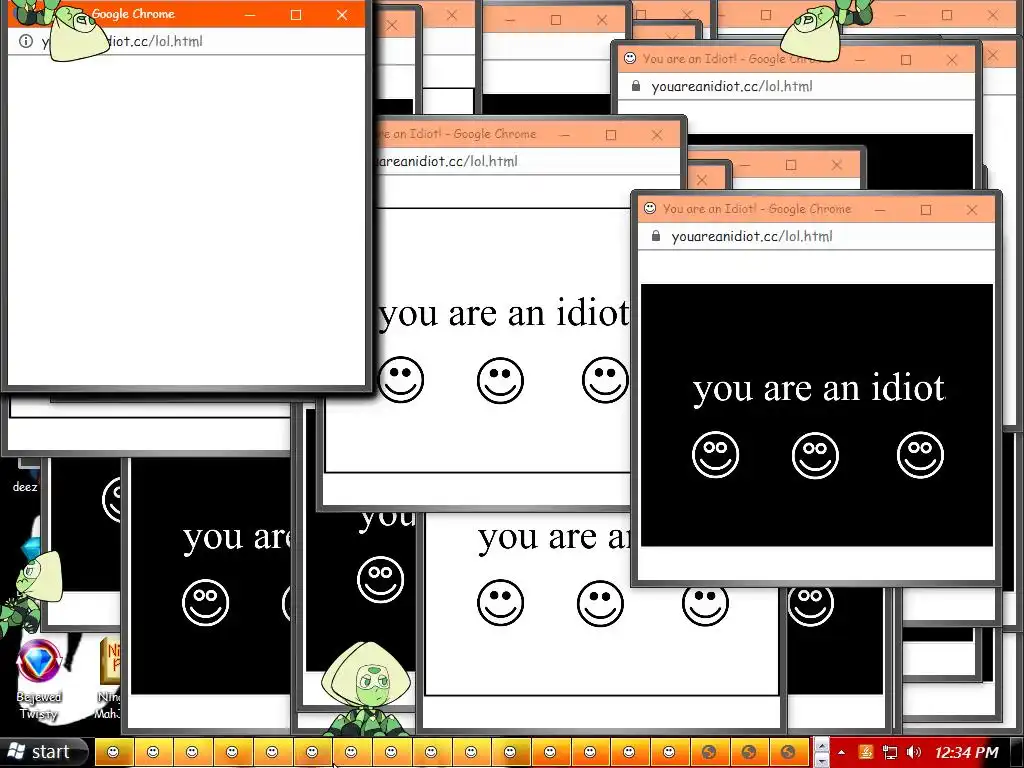Click second smiley in bottom white idiot window
This screenshot has width=1024, height=768.
coord(600,603)
